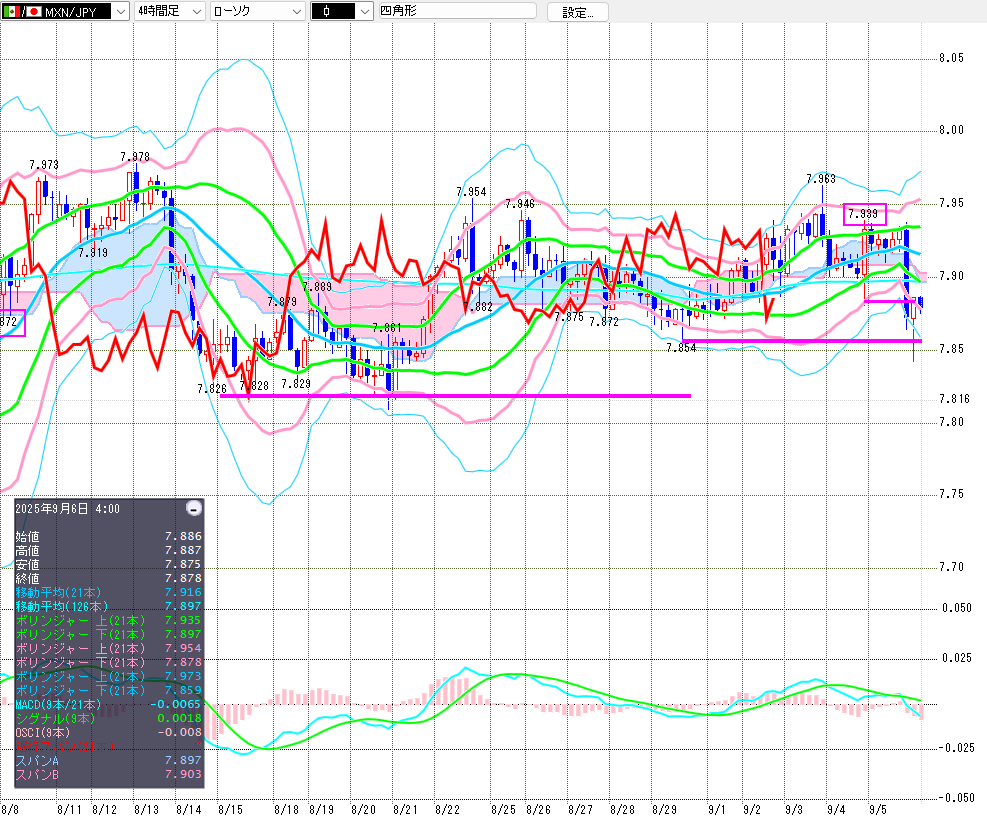
Task: Click the 四角形 drawing tool field
Action: tap(457, 11)
